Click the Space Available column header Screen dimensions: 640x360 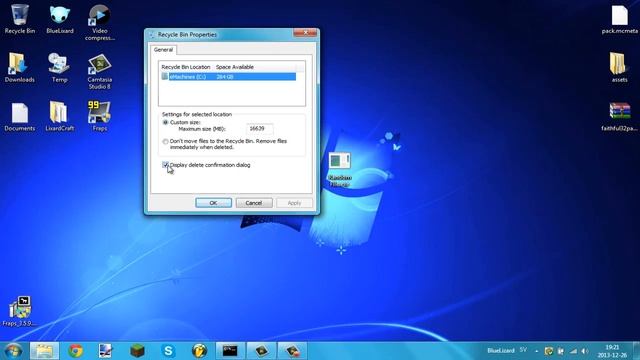point(235,67)
